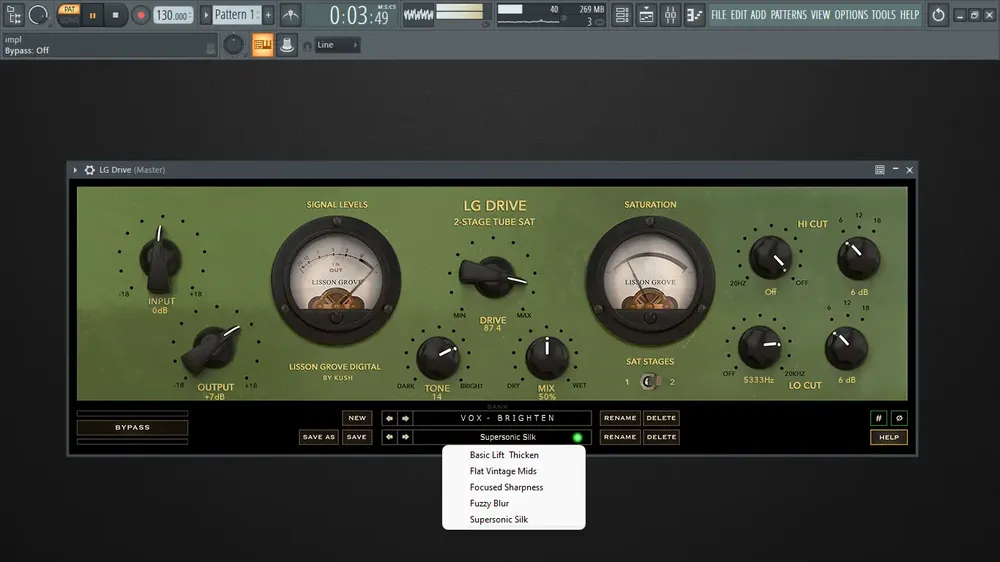Click the record button in transport bar

tap(140, 15)
